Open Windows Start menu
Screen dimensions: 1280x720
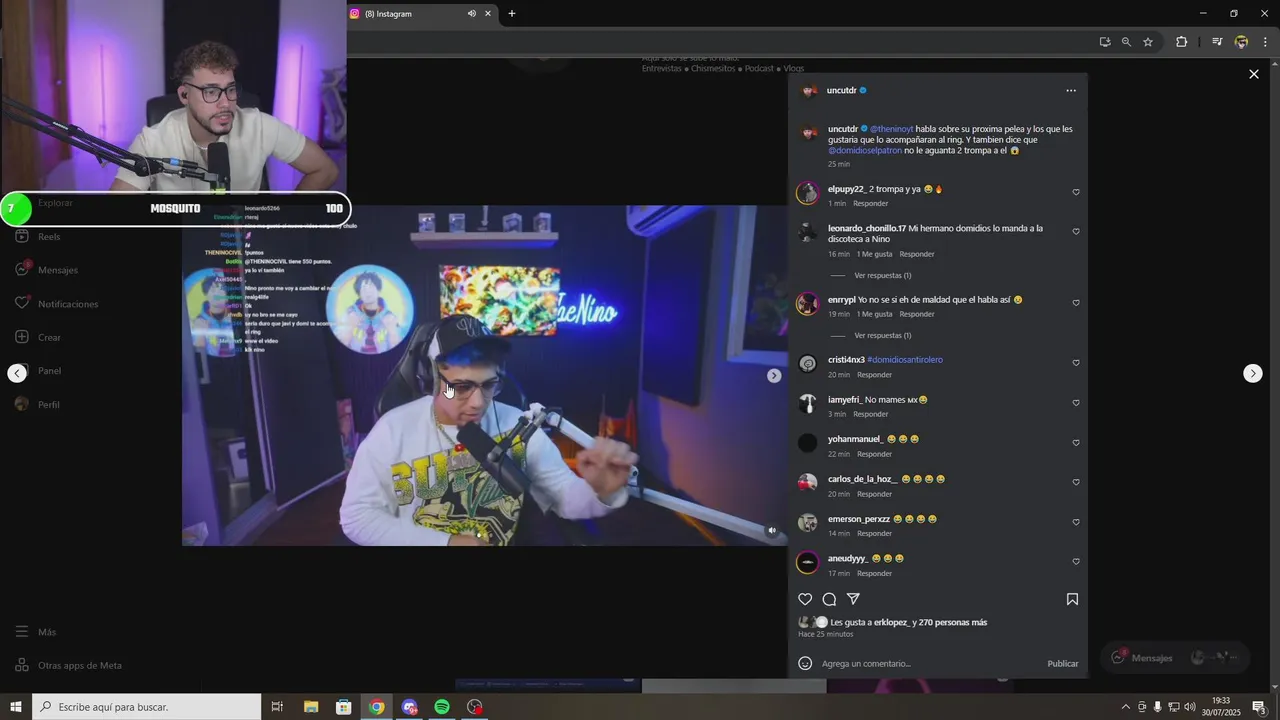(x=16, y=707)
